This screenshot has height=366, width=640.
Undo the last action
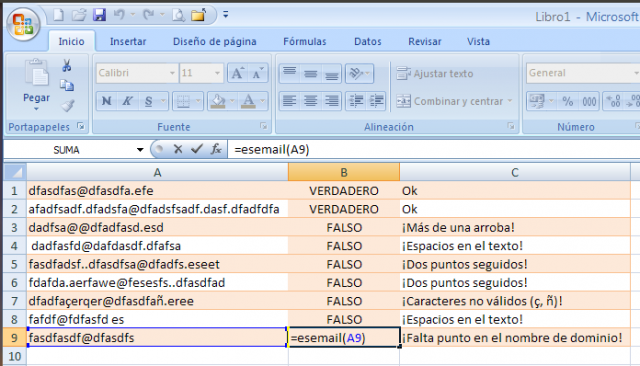[119, 15]
